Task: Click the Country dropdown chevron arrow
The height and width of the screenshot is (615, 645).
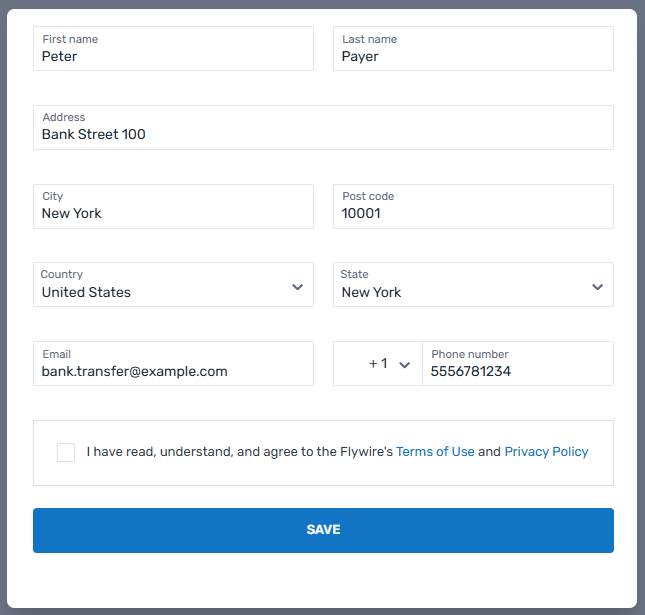Action: (x=297, y=287)
